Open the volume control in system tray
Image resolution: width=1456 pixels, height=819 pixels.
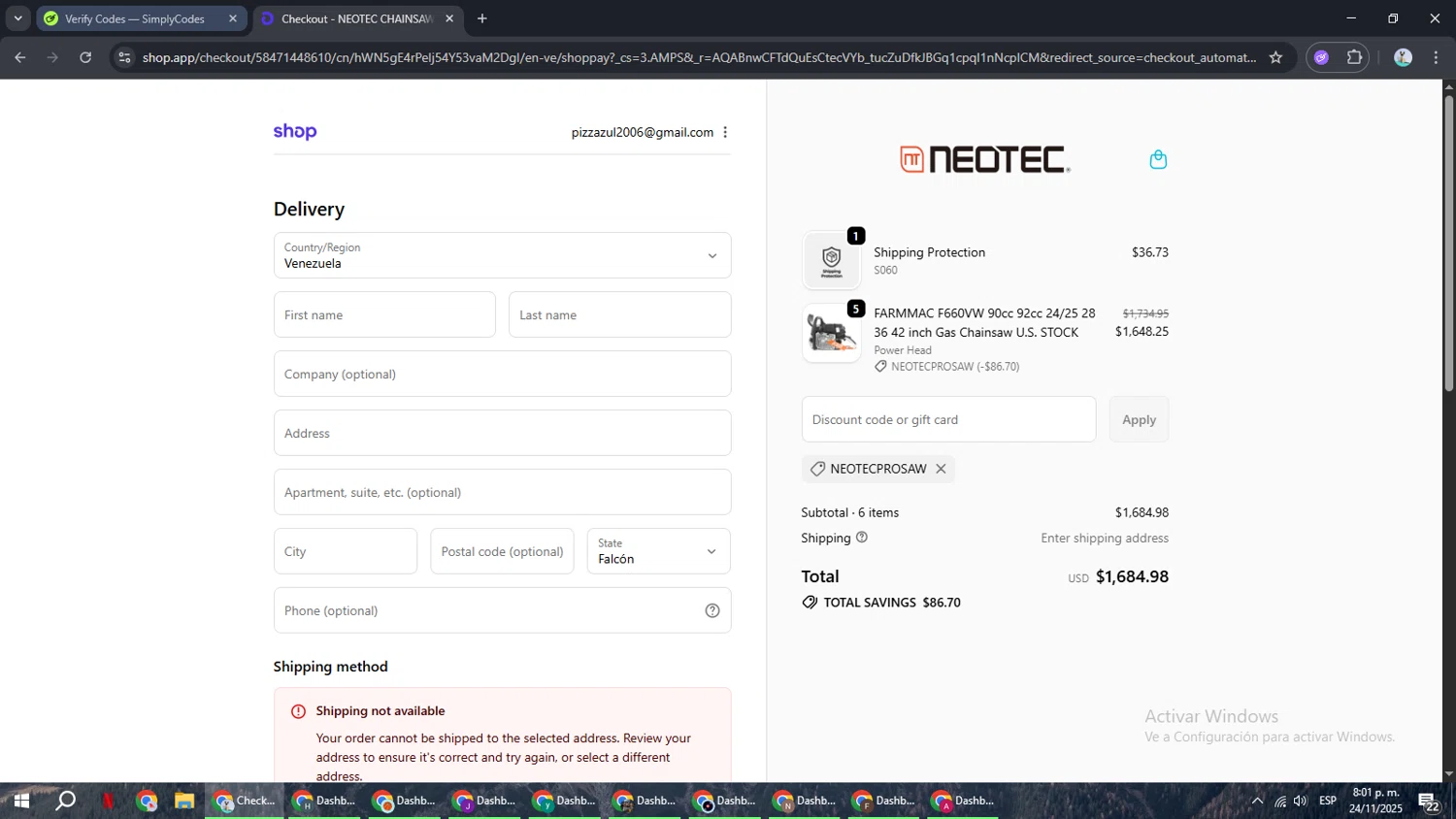pos(1300,801)
